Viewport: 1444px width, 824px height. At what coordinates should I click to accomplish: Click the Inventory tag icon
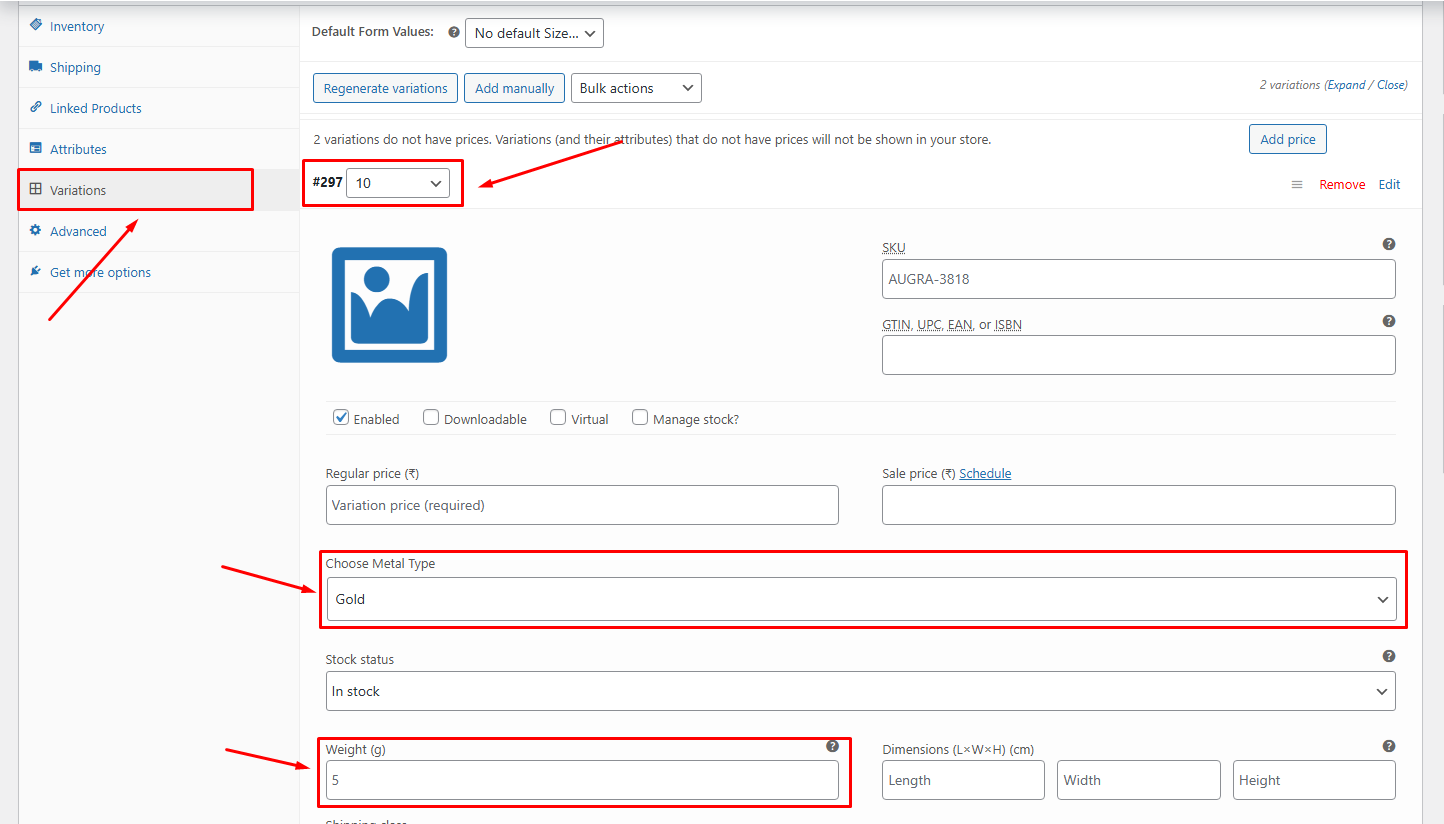(35, 25)
